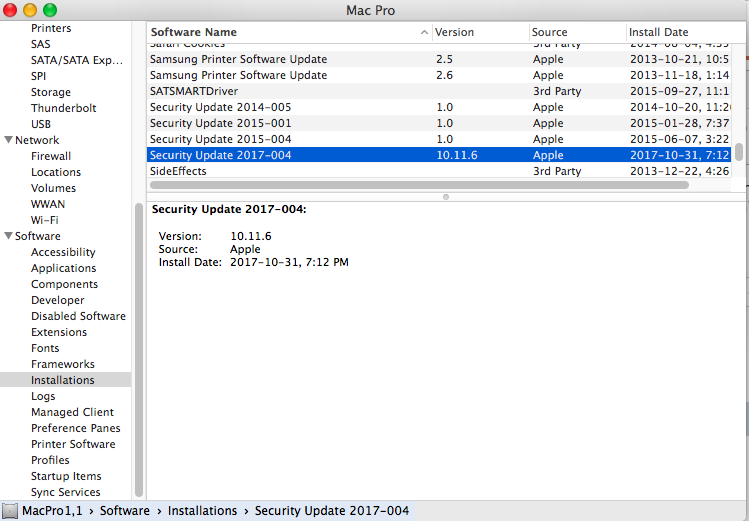Screen dimensions: 749x521
Task: Click the Install Date value 2017-10-31, 7:12 PM
Action: 289,262
